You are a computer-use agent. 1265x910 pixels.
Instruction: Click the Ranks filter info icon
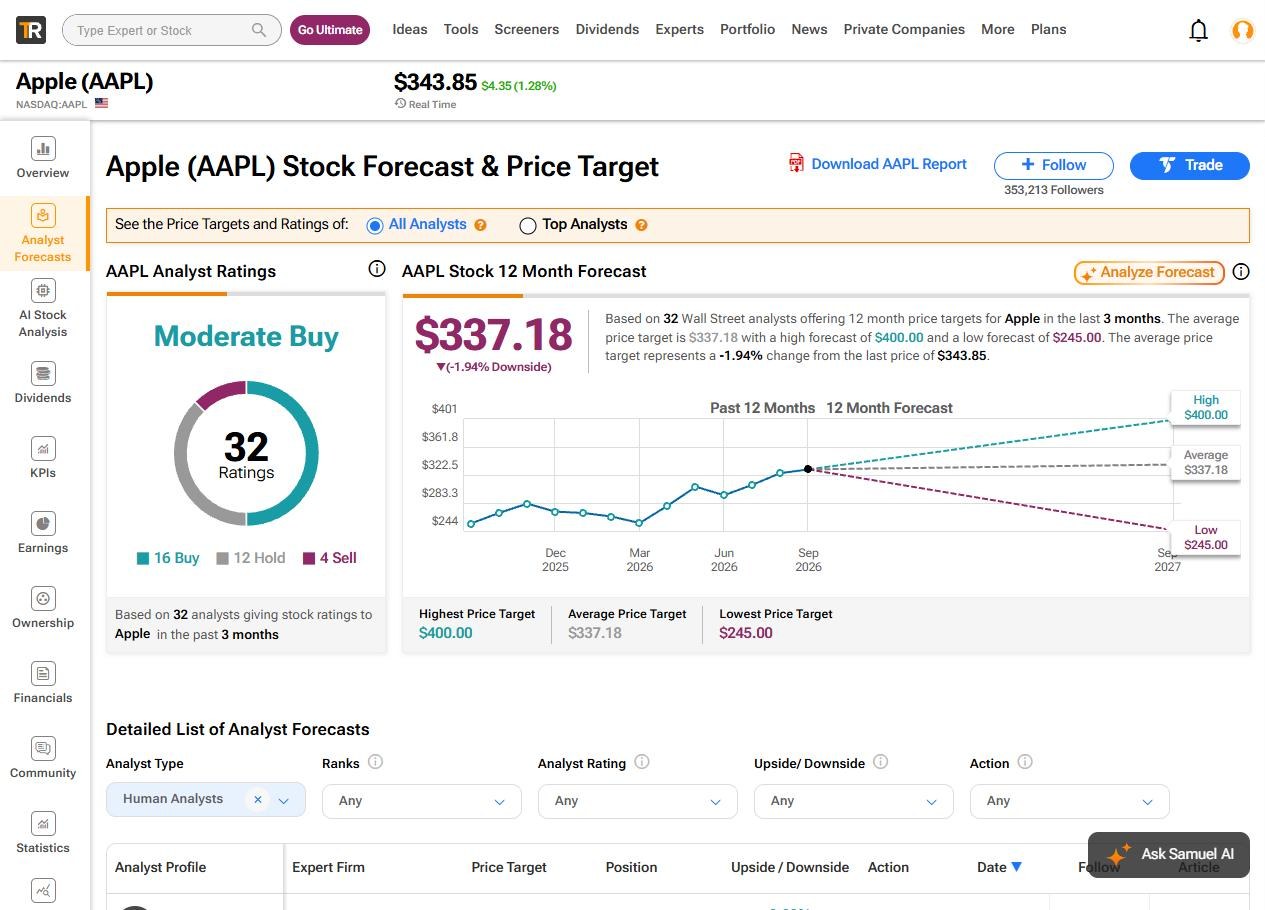coord(375,762)
